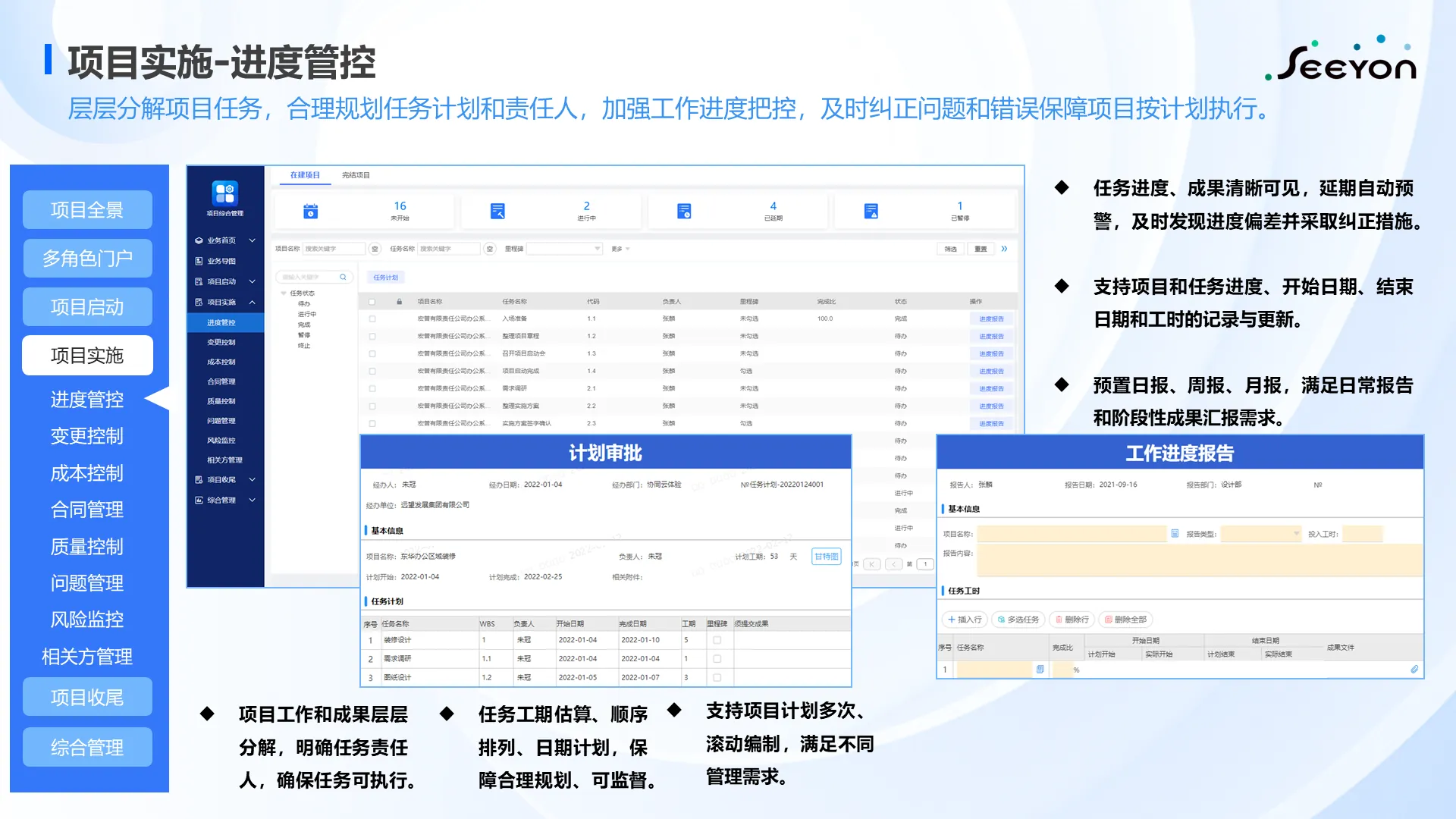Select 进行中 in task status tree
The width and height of the screenshot is (1456, 819).
[307, 314]
